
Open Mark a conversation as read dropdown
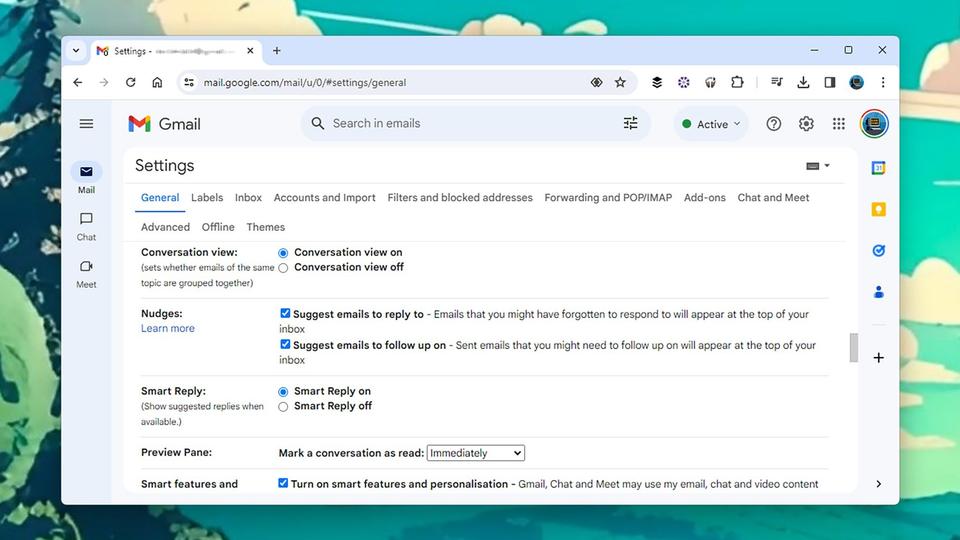click(475, 453)
